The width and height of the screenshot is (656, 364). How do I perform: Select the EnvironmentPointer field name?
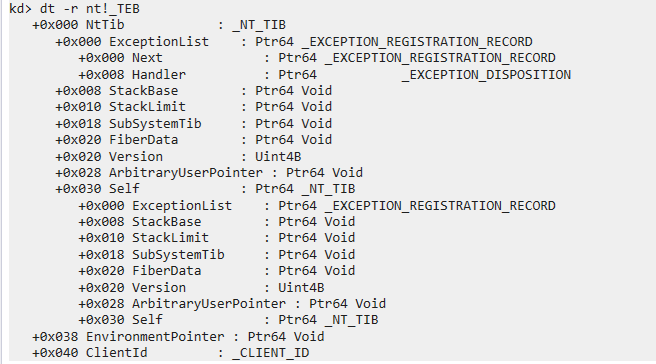155,337
